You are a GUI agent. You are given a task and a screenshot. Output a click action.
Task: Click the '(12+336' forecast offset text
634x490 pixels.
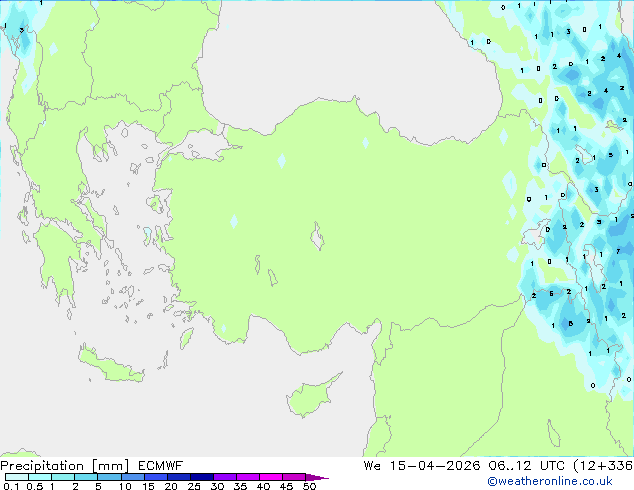[x=603, y=466]
